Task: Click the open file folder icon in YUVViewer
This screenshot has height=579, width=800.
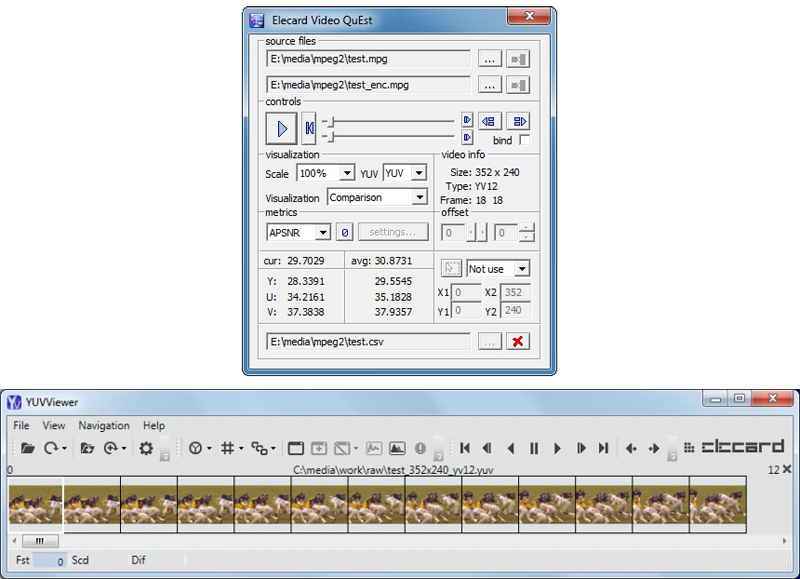Action: tap(28, 448)
